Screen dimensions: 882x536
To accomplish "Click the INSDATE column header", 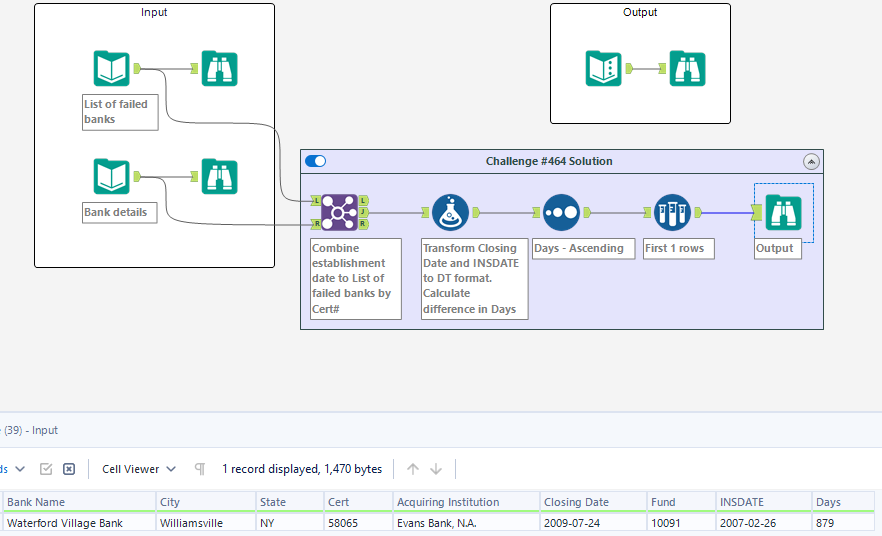I will tap(764, 502).
